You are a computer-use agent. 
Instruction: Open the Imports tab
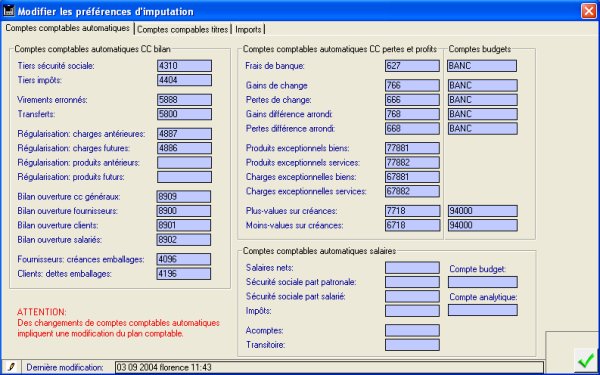click(x=248, y=29)
